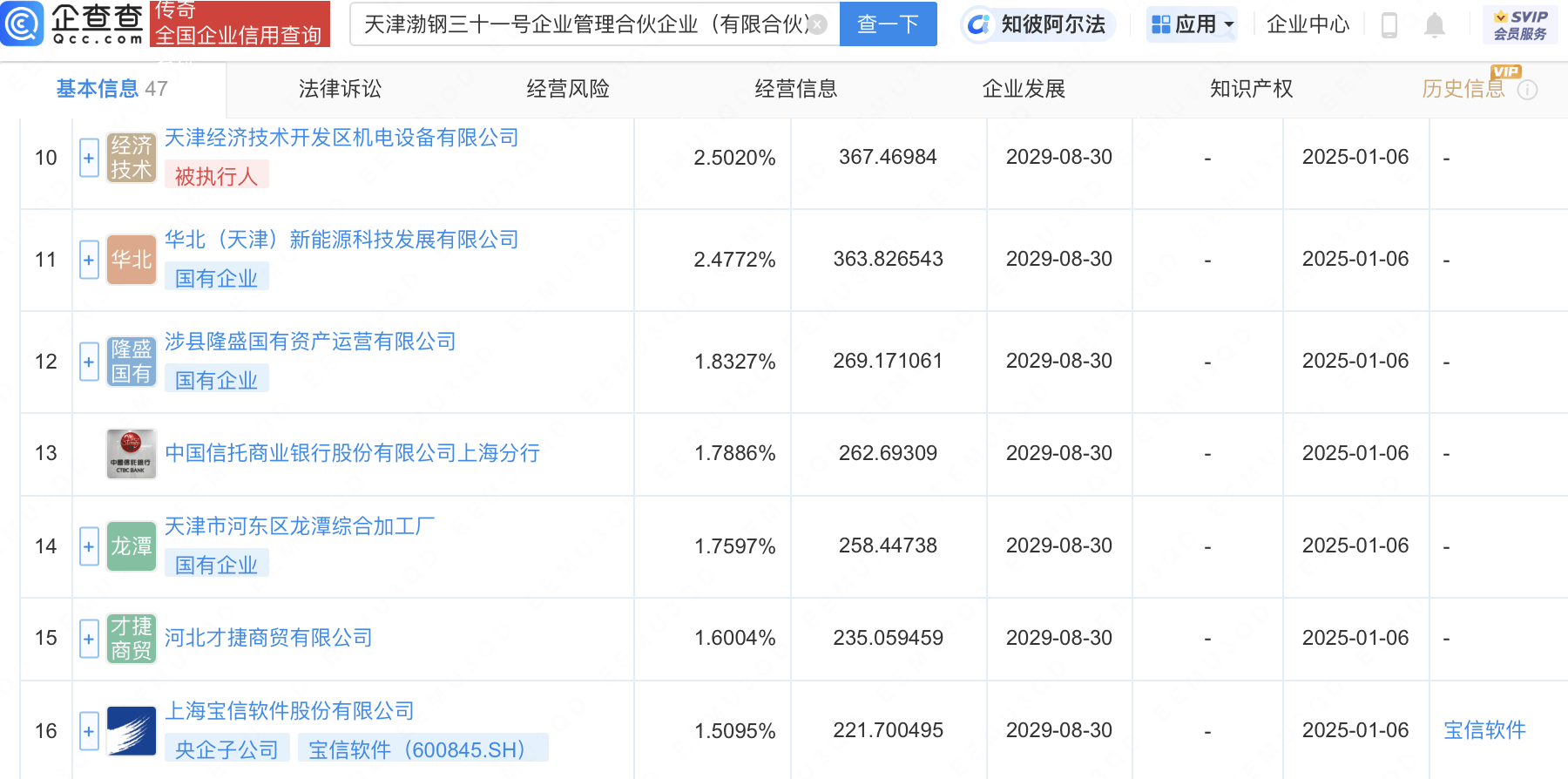Open 企业中心
Viewport: 1568px width, 779px height.
coord(1308,24)
